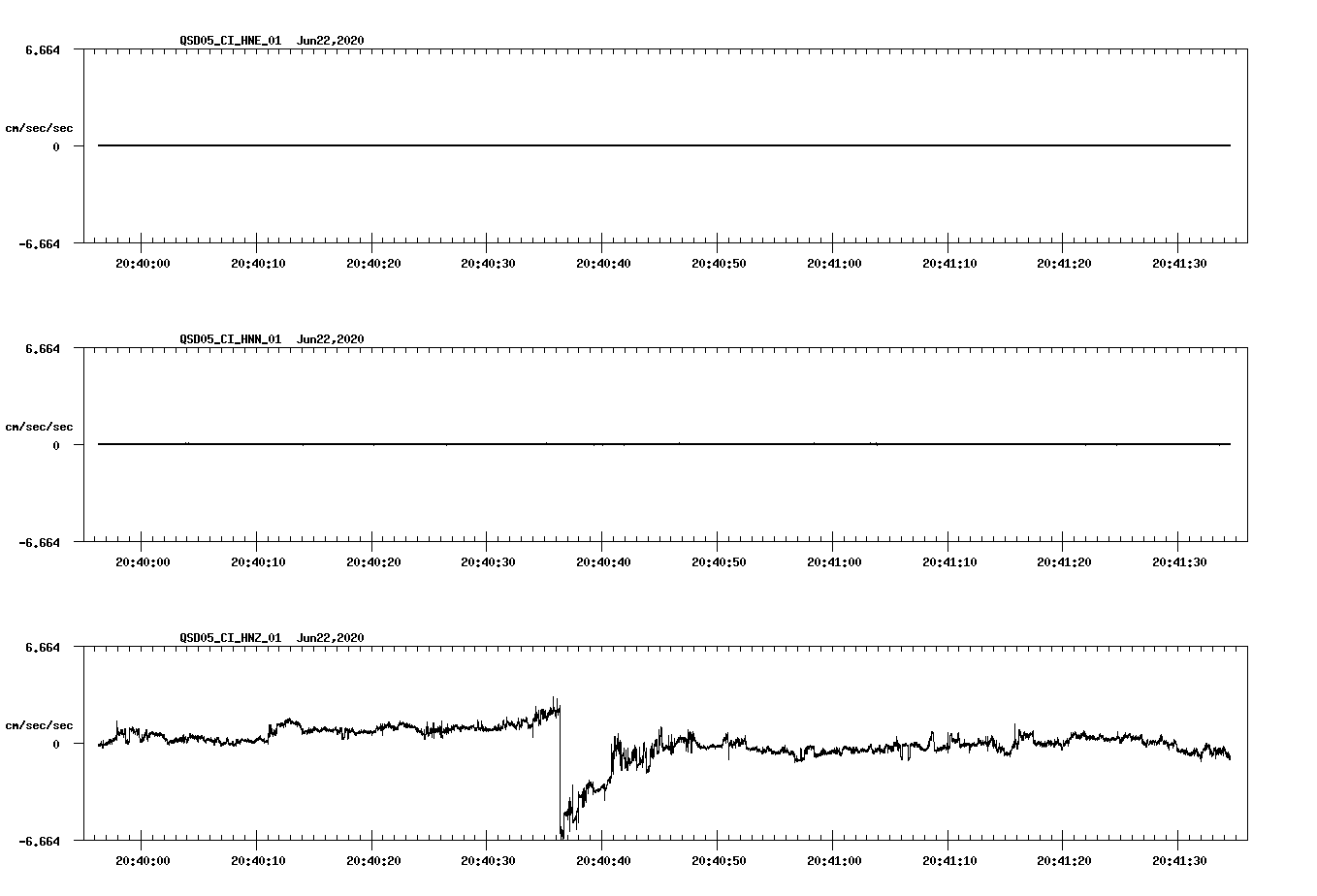Click the flat zero trace in HNE plot
Image resolution: width=1317 pixels, height=896 pixels.
[x=664, y=145]
